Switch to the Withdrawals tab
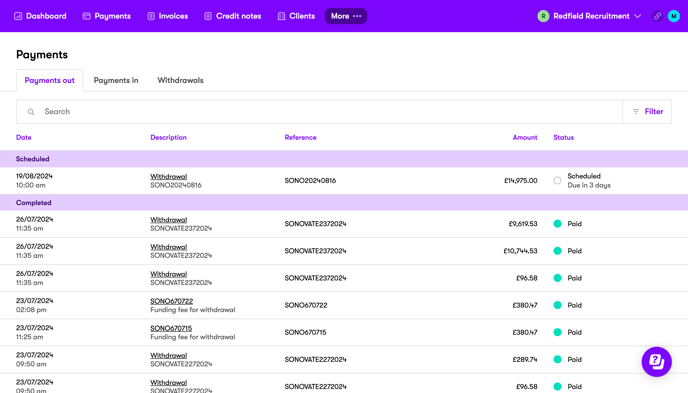 [x=180, y=80]
